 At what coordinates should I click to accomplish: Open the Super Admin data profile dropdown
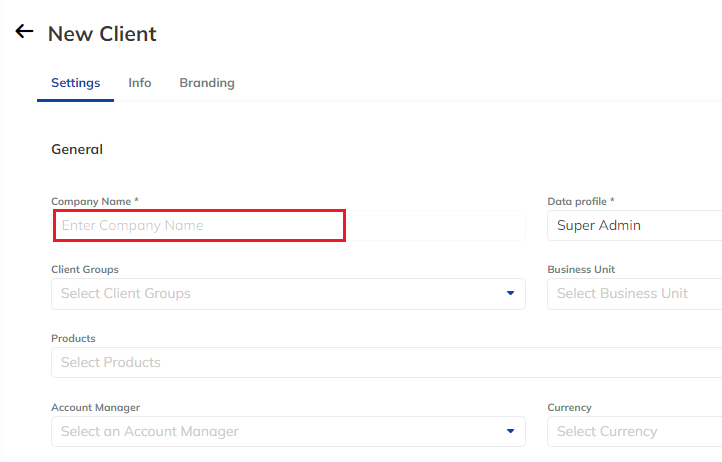click(635, 226)
